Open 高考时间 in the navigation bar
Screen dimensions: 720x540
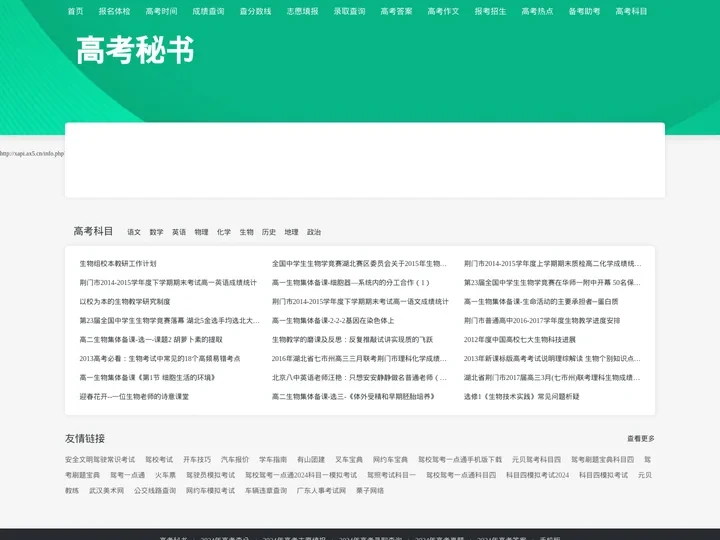161,11
